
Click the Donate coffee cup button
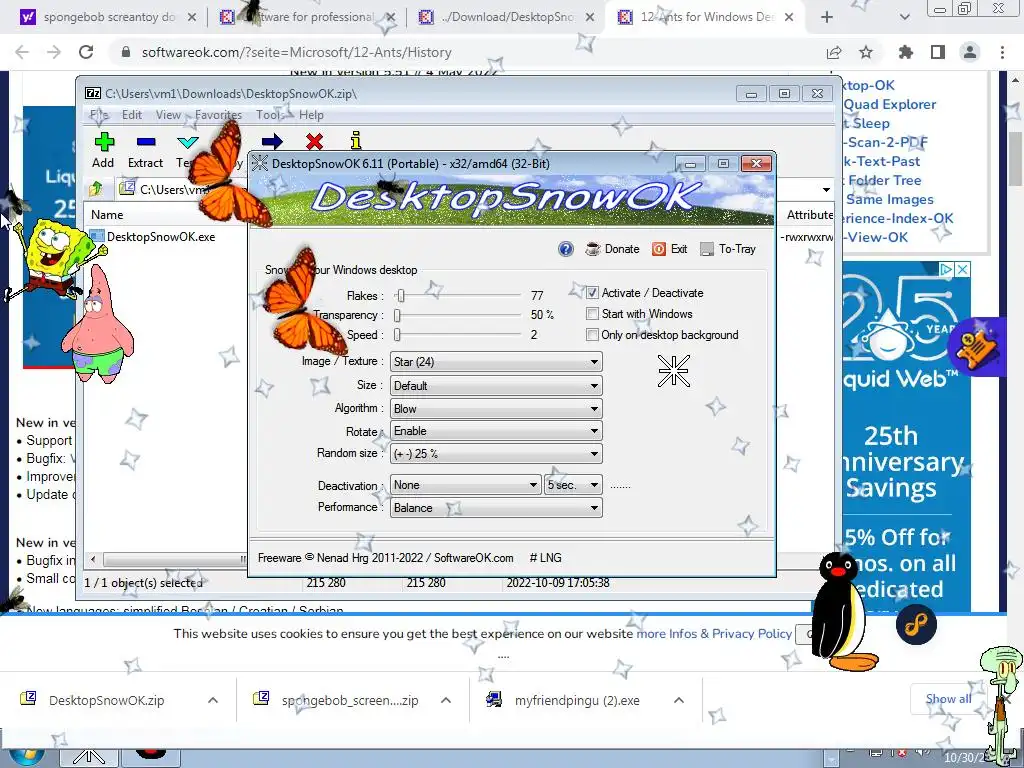612,249
